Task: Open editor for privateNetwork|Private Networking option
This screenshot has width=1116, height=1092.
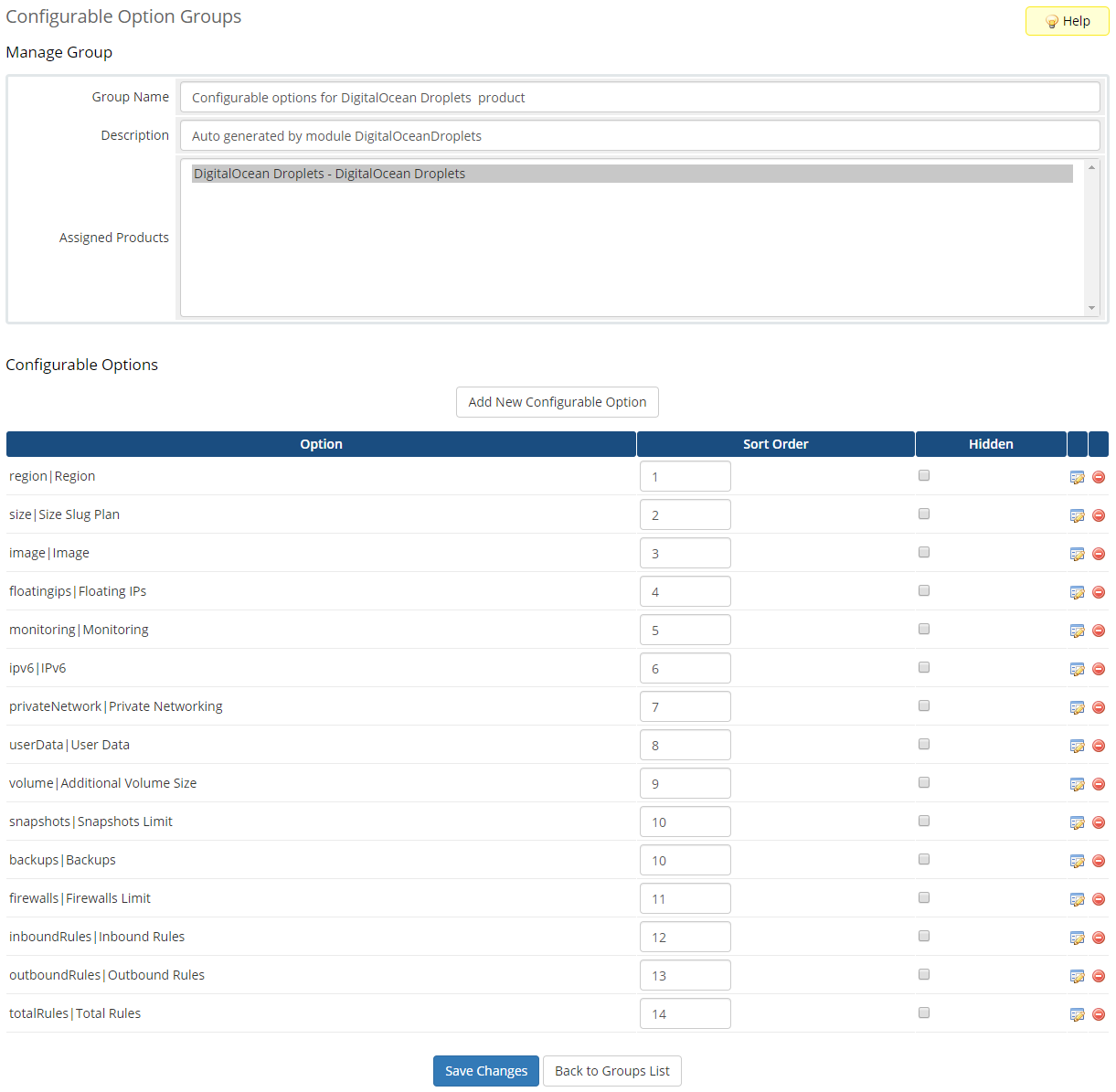Action: click(x=1077, y=707)
